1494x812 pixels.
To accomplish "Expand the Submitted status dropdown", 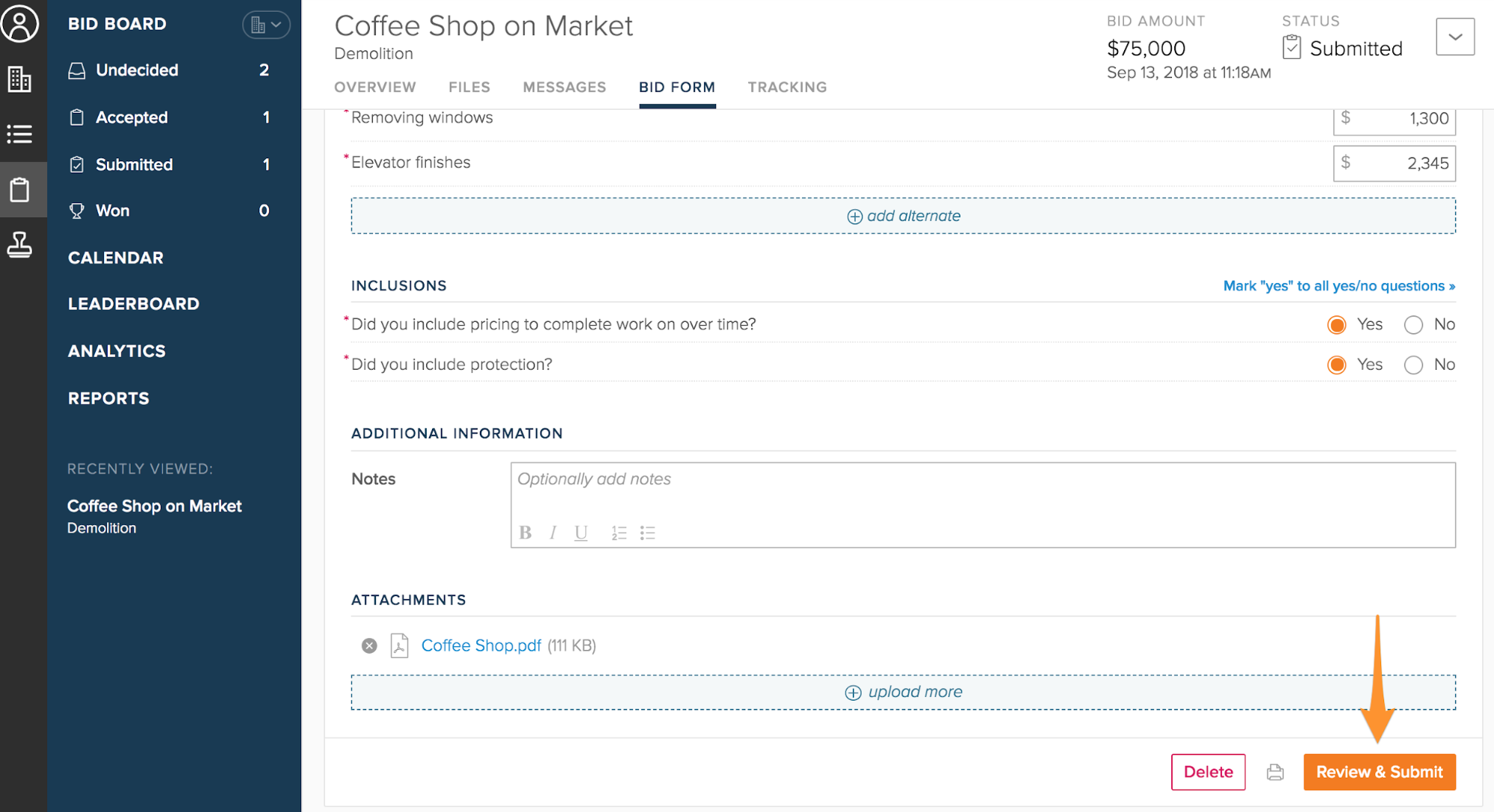I will tap(1454, 37).
